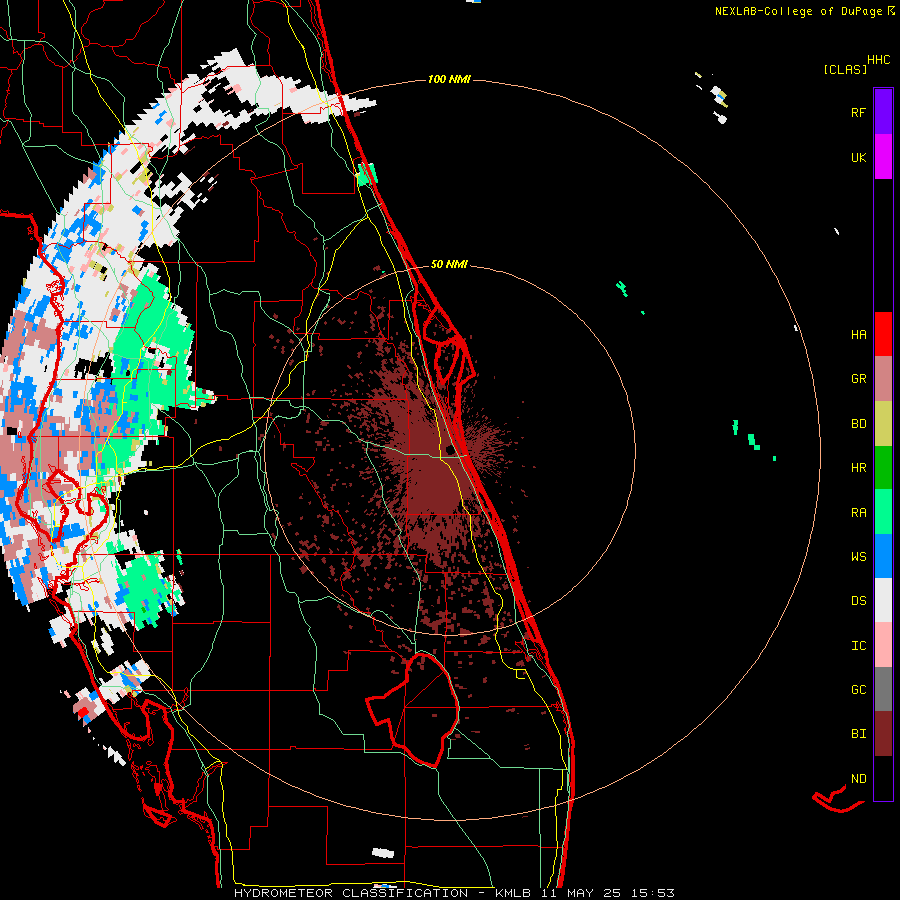The image size is (900, 900).
Task: Click the GC legend label
Action: [858, 689]
